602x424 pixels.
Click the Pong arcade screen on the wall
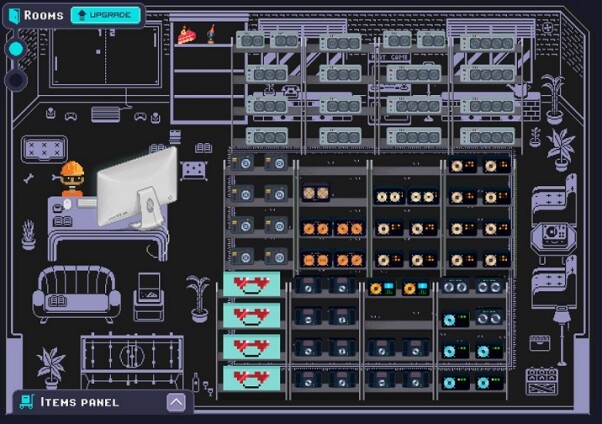click(106, 55)
